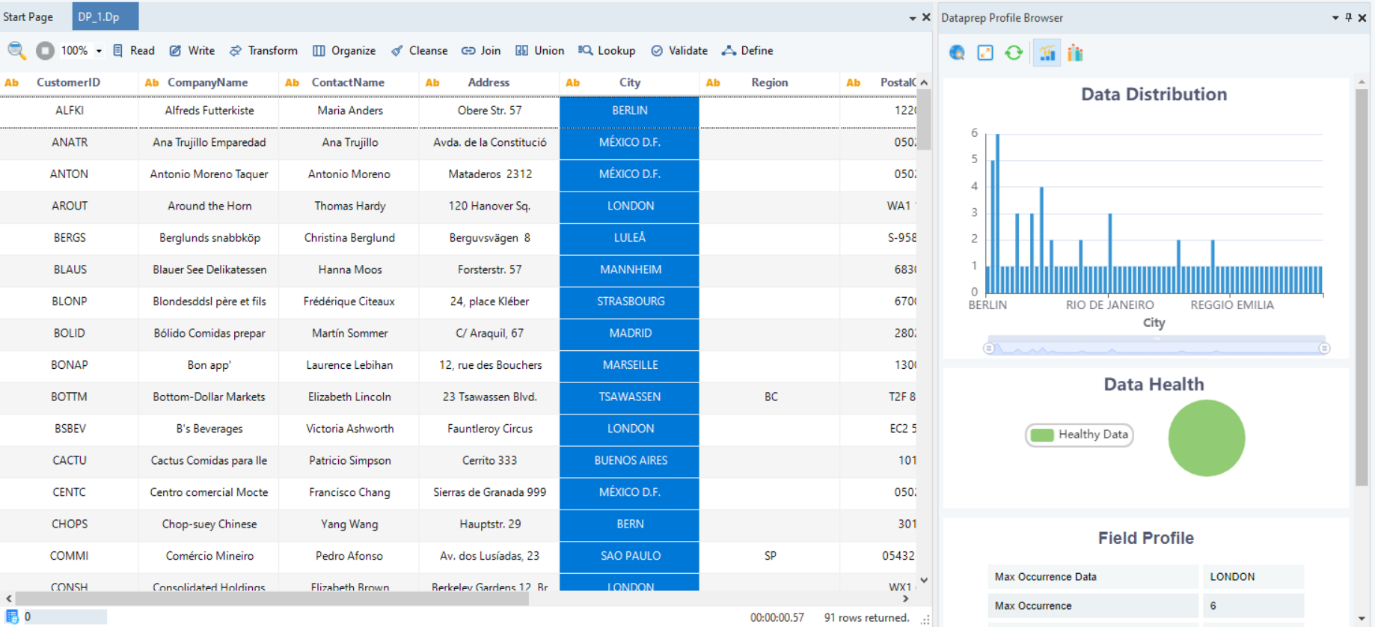Switch to the Start Page tab
The height and width of the screenshot is (627, 1375).
[28, 17]
